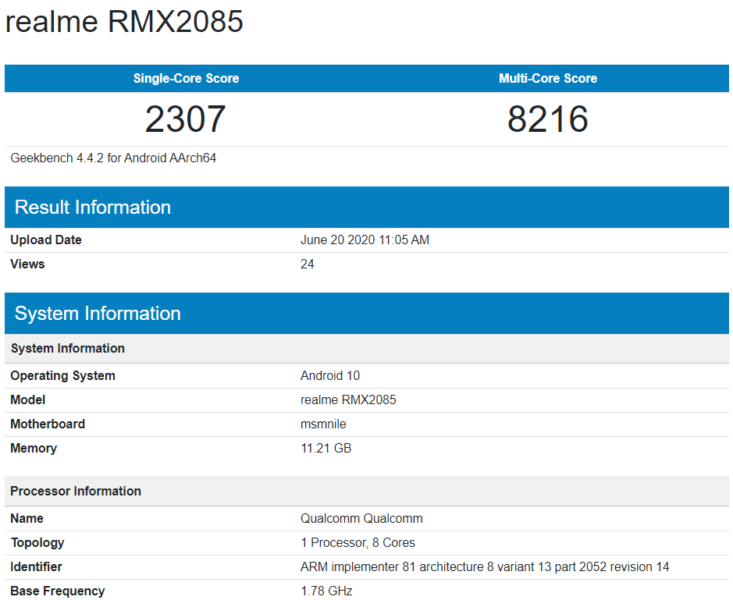Select the Multi-Core Score header
Screen dimensions: 733x600
[548, 78]
